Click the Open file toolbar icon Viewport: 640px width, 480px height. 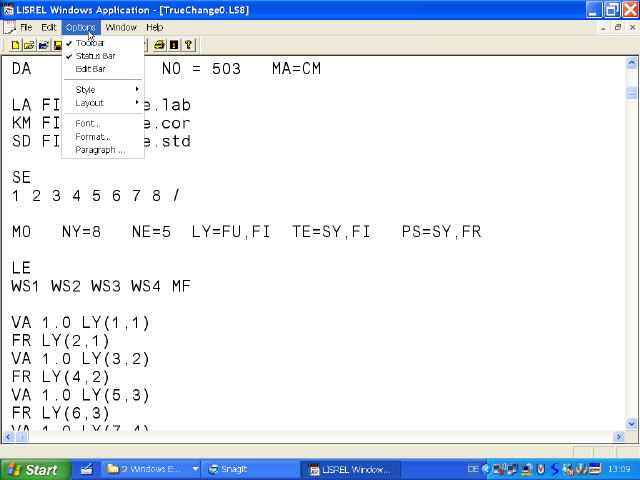[x=29, y=45]
